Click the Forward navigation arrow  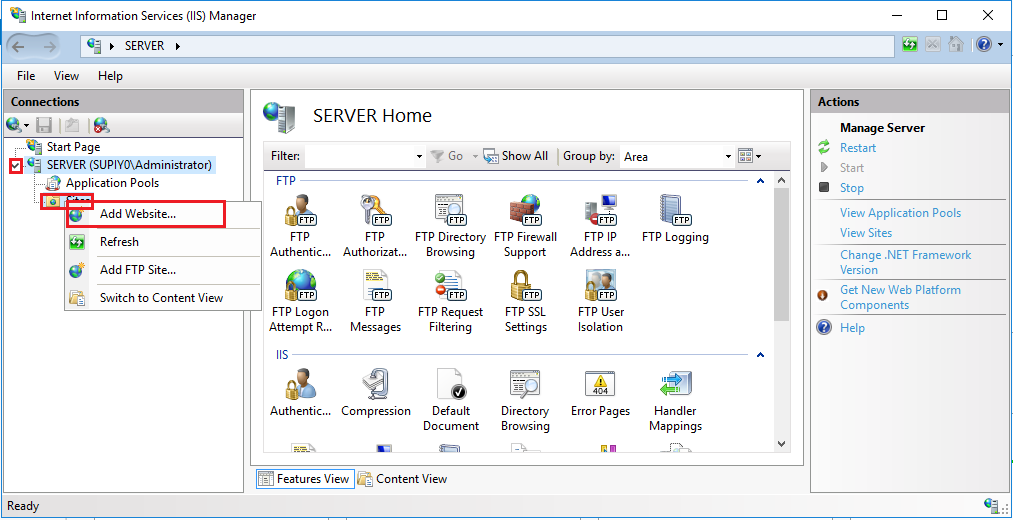pyautogui.click(x=51, y=46)
